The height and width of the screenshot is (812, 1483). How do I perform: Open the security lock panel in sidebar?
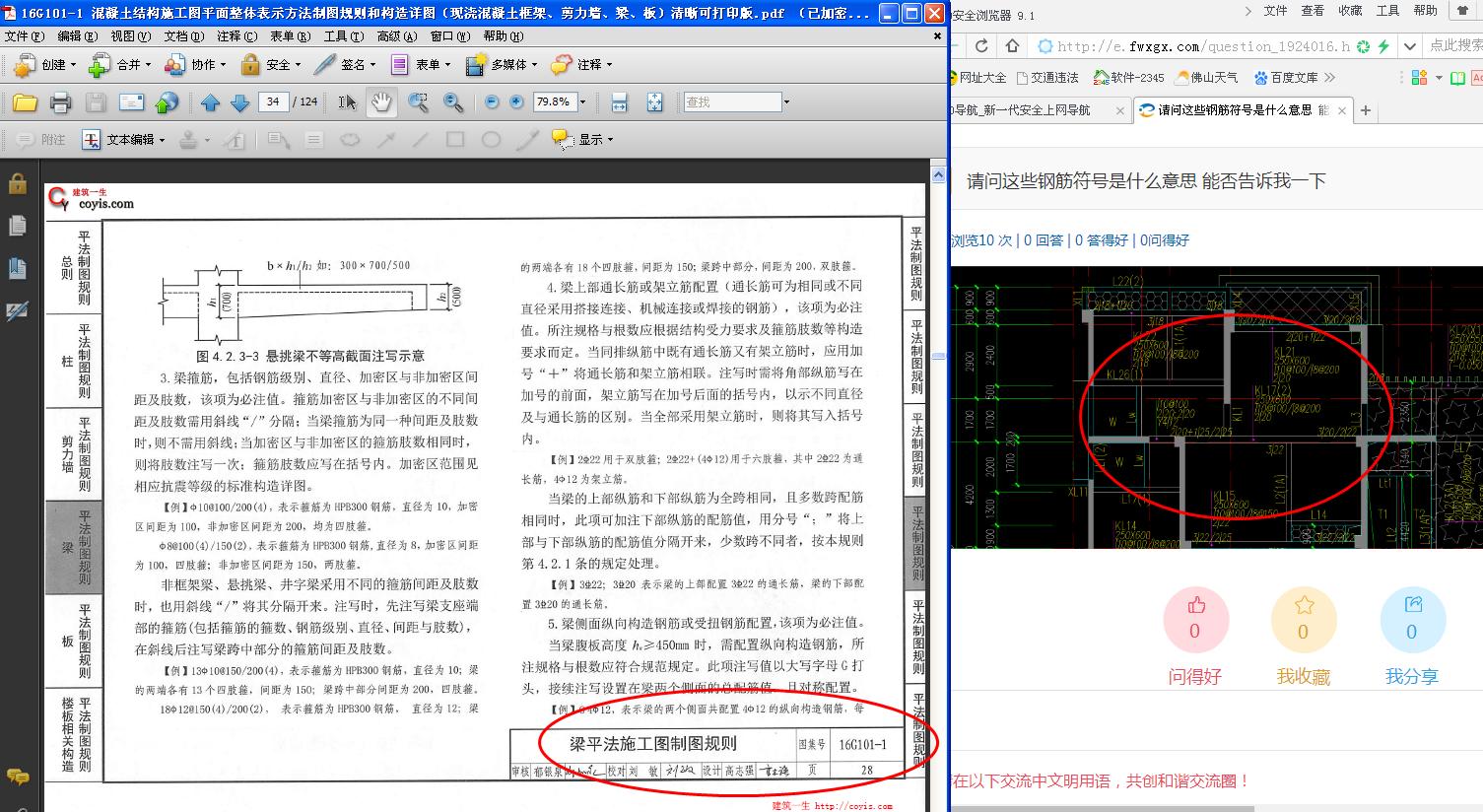click(17, 183)
